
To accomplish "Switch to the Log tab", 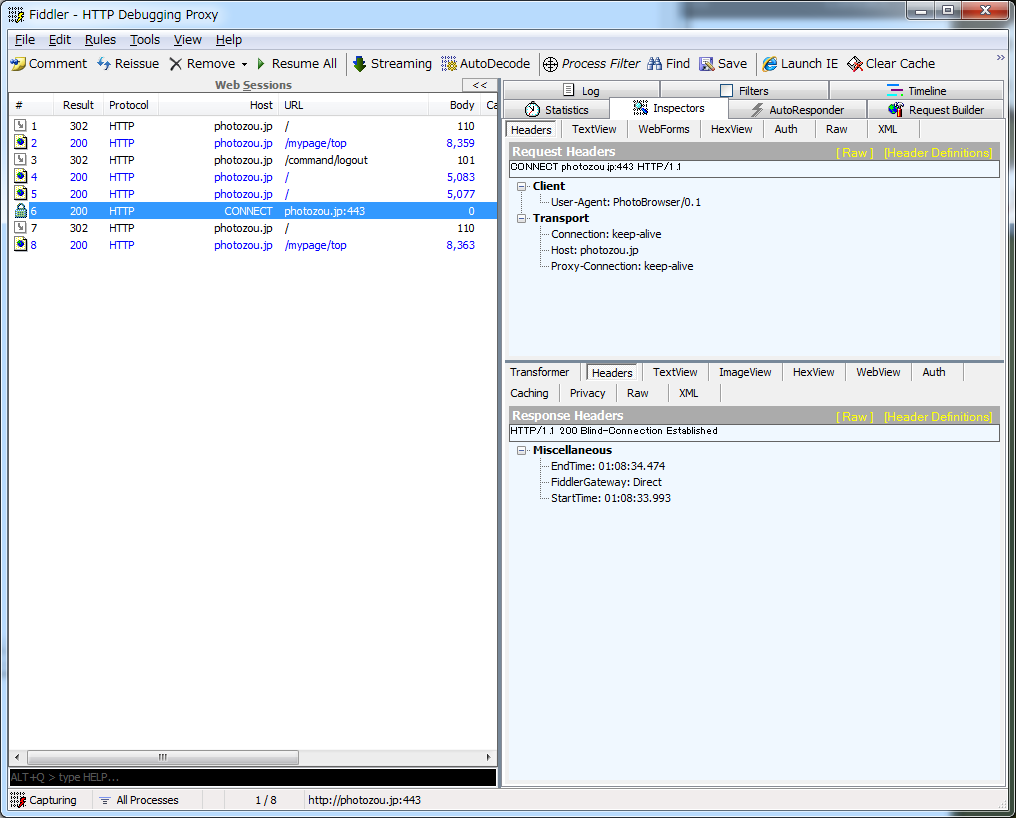I will point(581,90).
